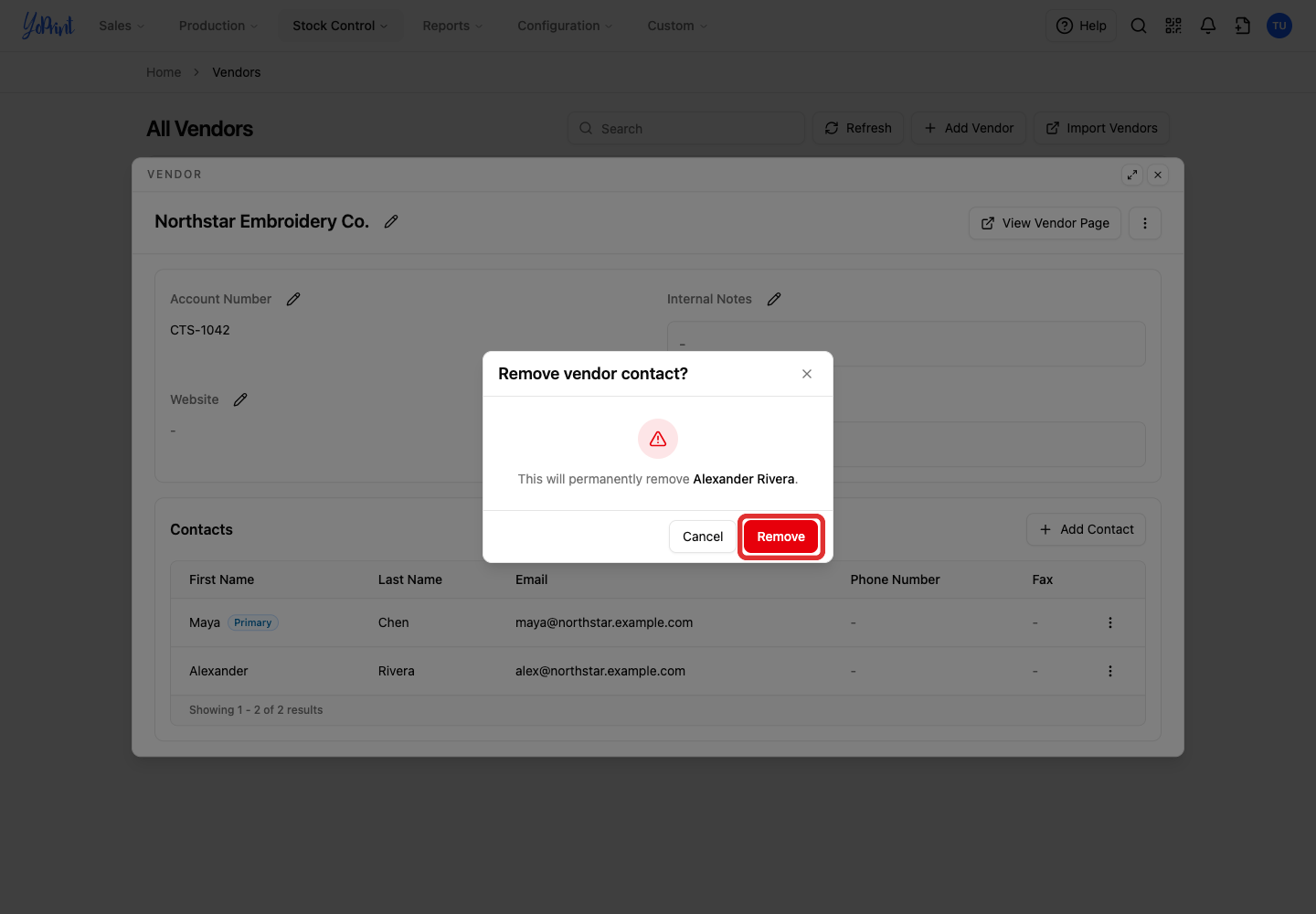Image resolution: width=1316 pixels, height=914 pixels.
Task: Open vendor options three-dot menu
Action: point(1145,223)
